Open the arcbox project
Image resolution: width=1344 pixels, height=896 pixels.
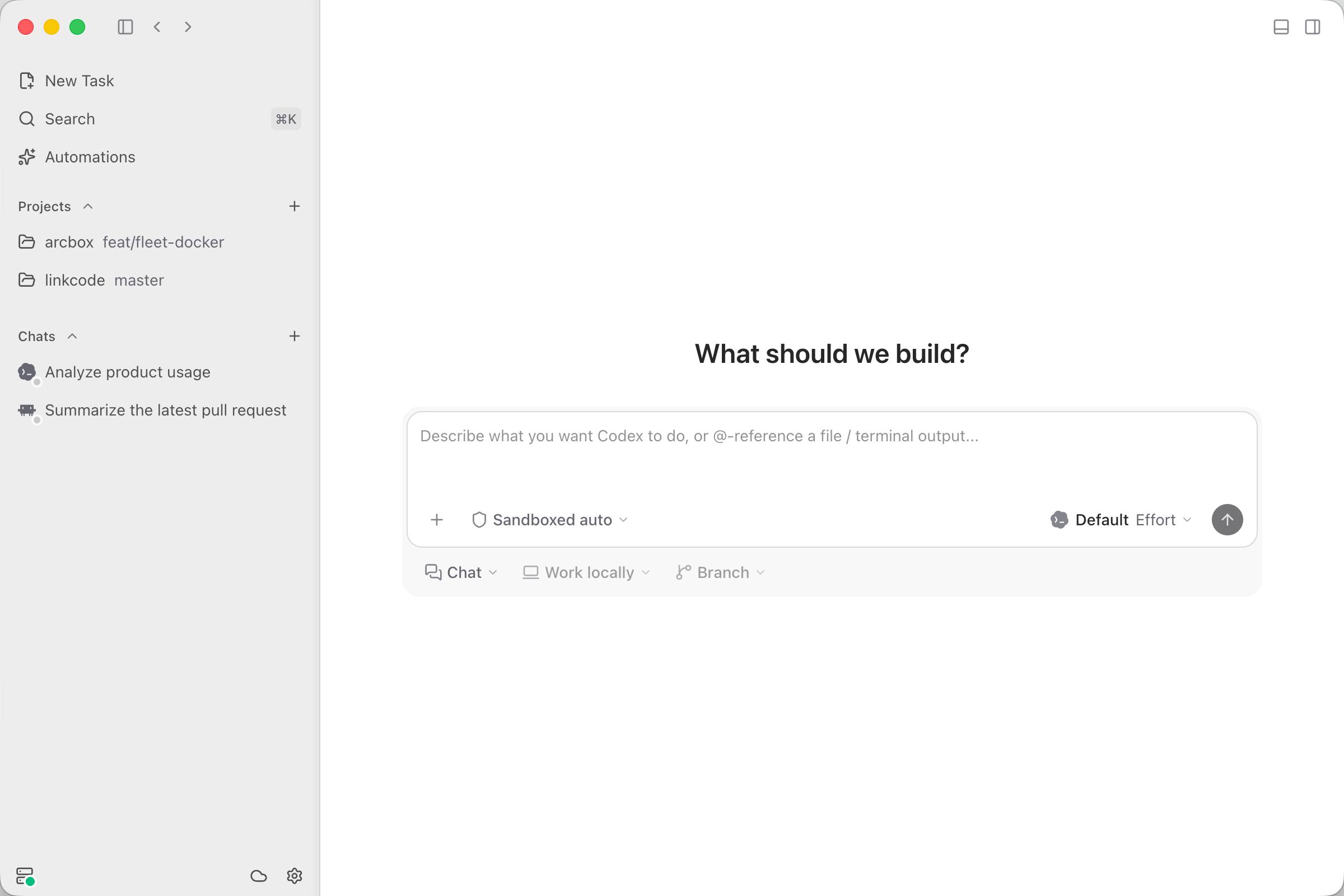click(x=160, y=242)
